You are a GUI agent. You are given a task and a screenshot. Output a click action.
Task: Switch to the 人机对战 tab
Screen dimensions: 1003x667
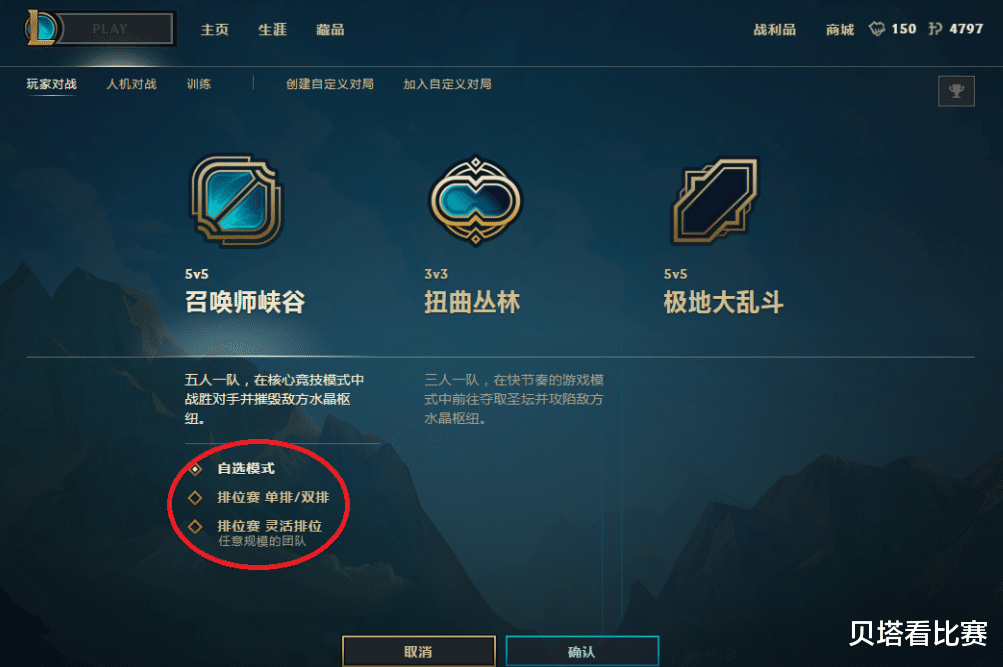pyautogui.click(x=131, y=84)
